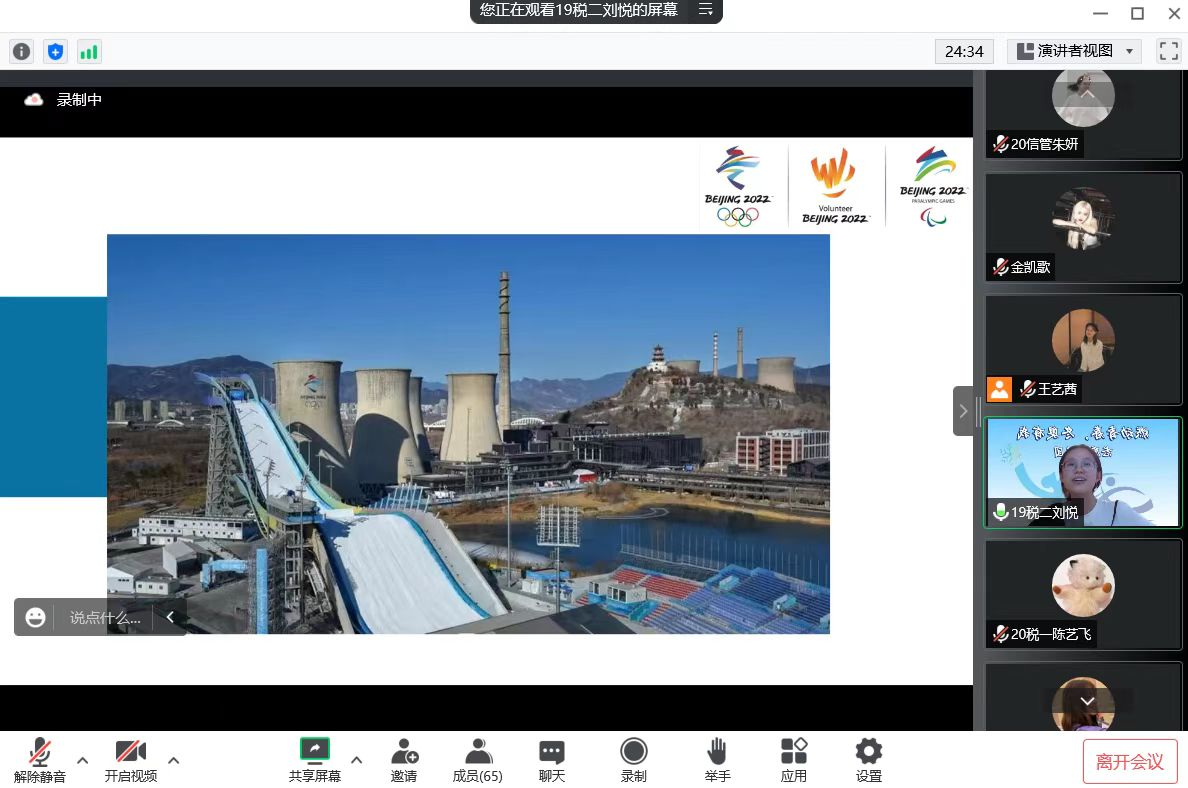
Task: Open the 应用 apps panel
Action: 794,760
